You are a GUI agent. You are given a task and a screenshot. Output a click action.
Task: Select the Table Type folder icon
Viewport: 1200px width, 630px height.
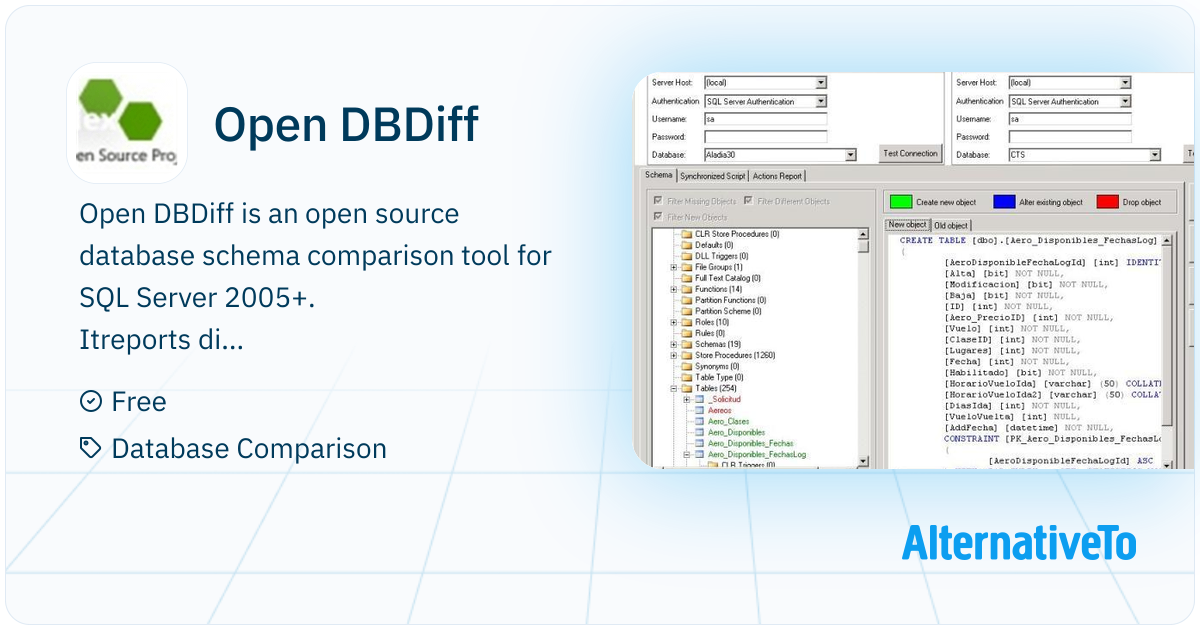point(686,377)
